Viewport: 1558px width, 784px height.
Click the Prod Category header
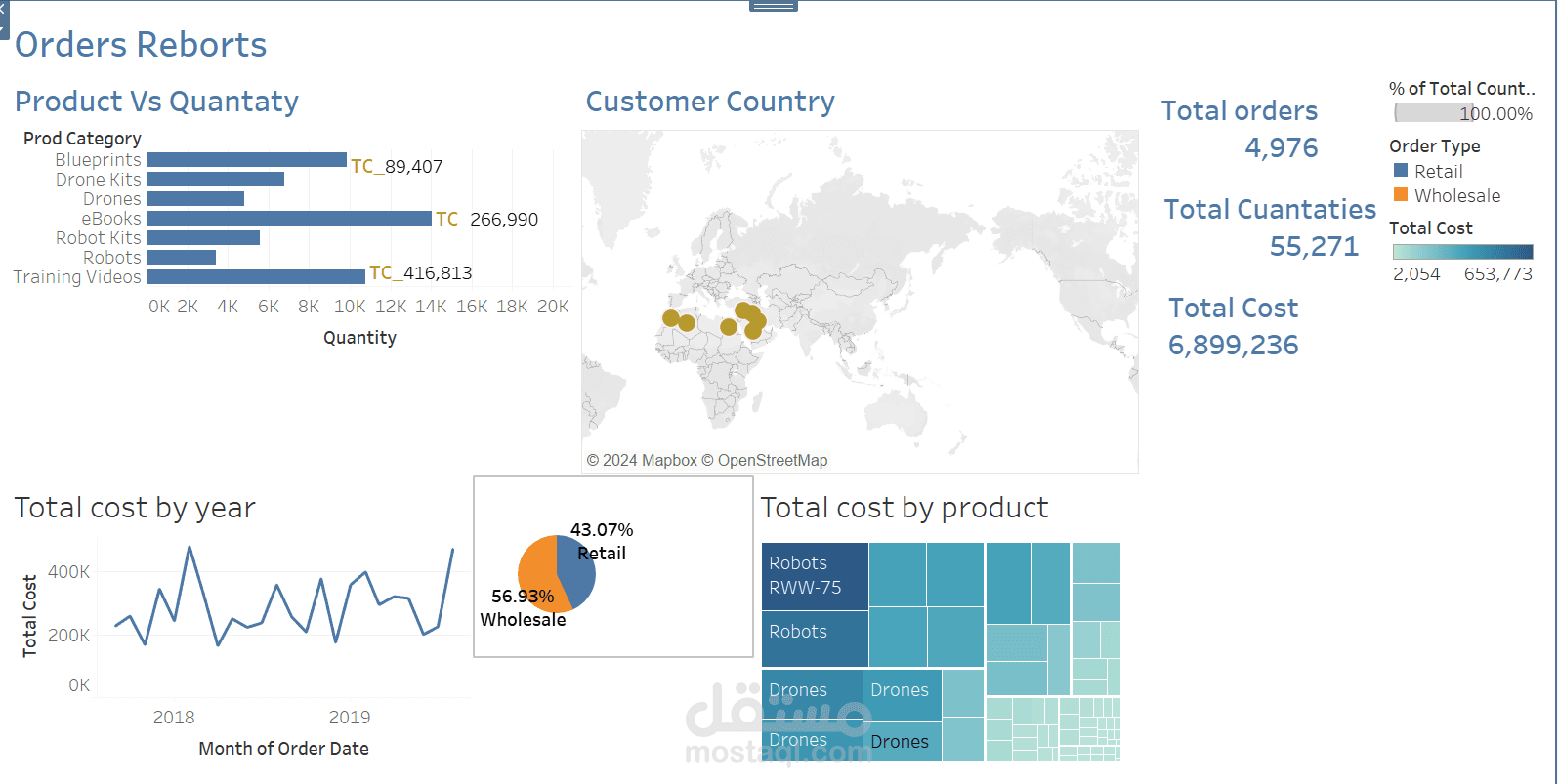tap(82, 139)
